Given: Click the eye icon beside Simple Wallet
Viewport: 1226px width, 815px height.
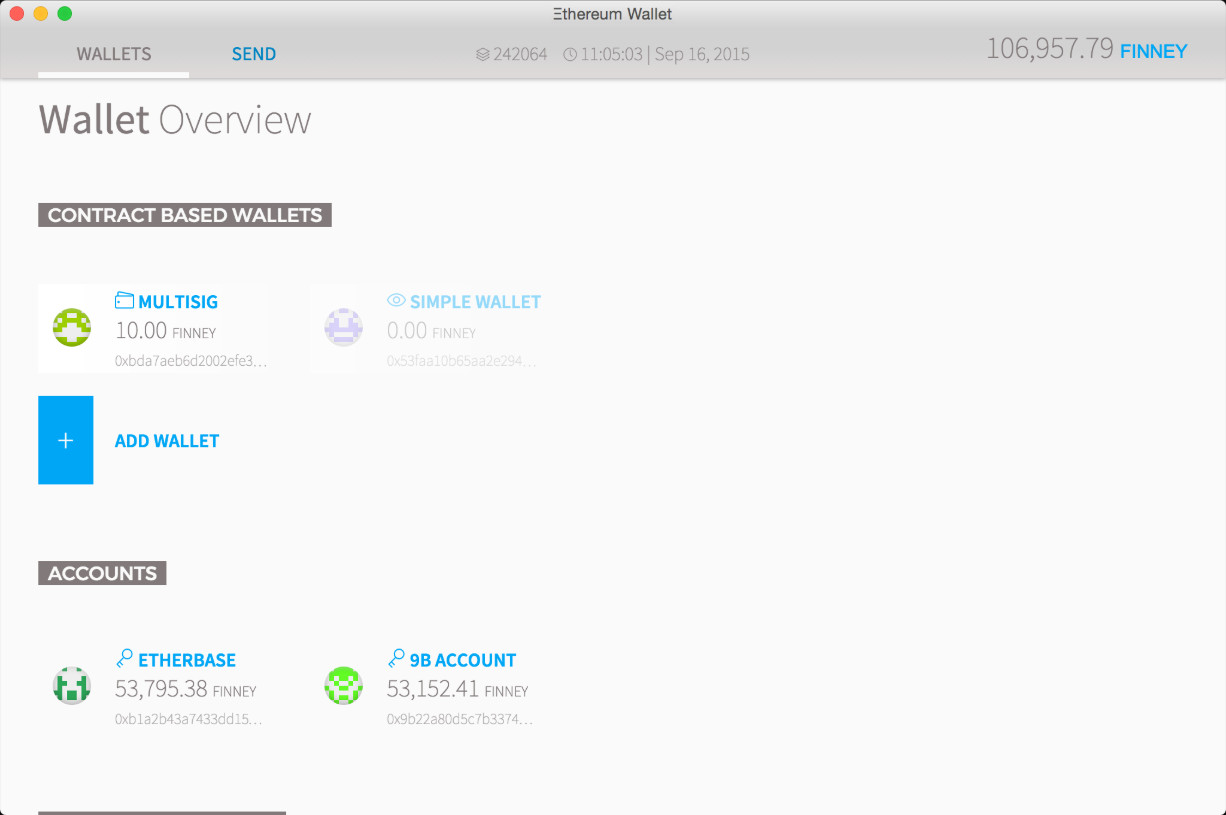Looking at the screenshot, I should click(x=396, y=301).
